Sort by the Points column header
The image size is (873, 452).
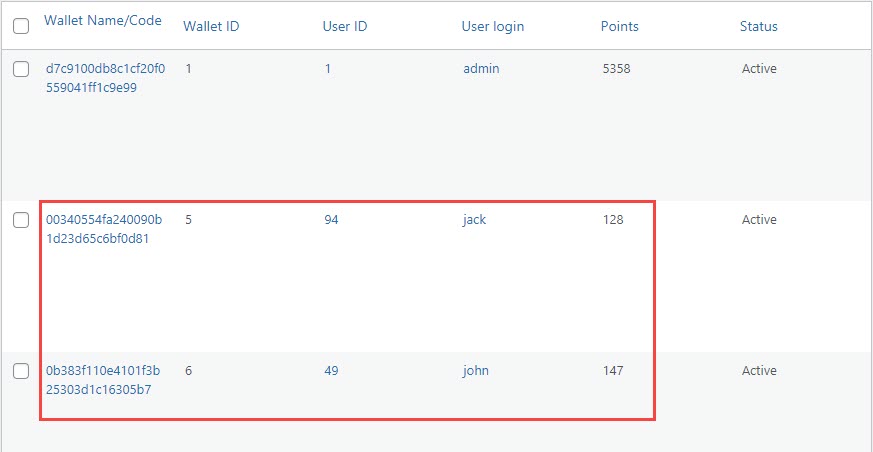pyautogui.click(x=620, y=26)
